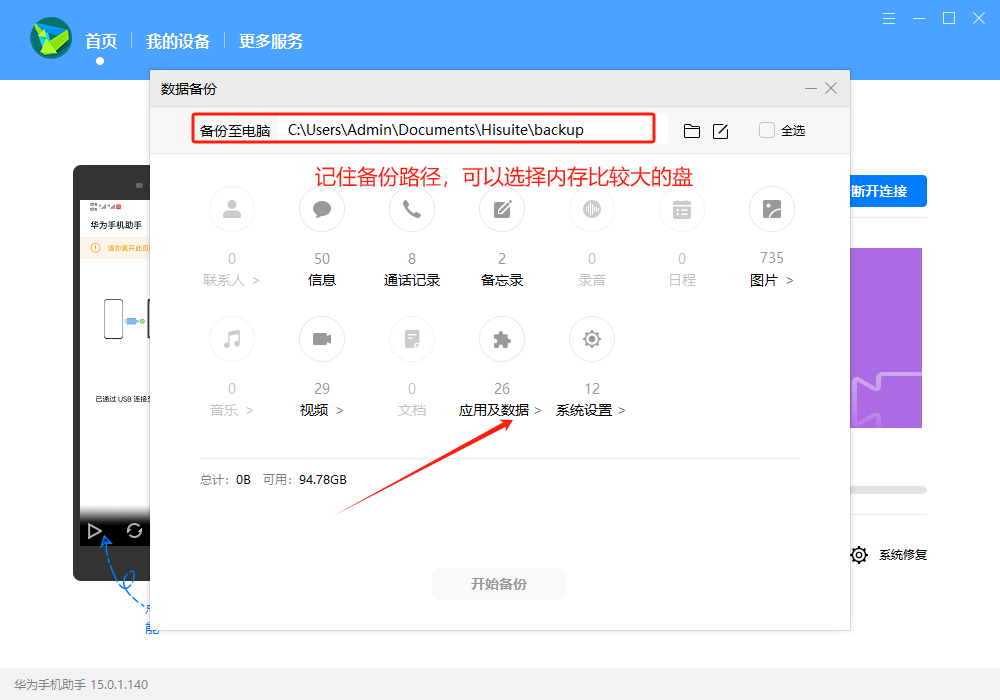1000x700 pixels.
Task: Edit backup path with pencil icon
Action: (x=720, y=131)
